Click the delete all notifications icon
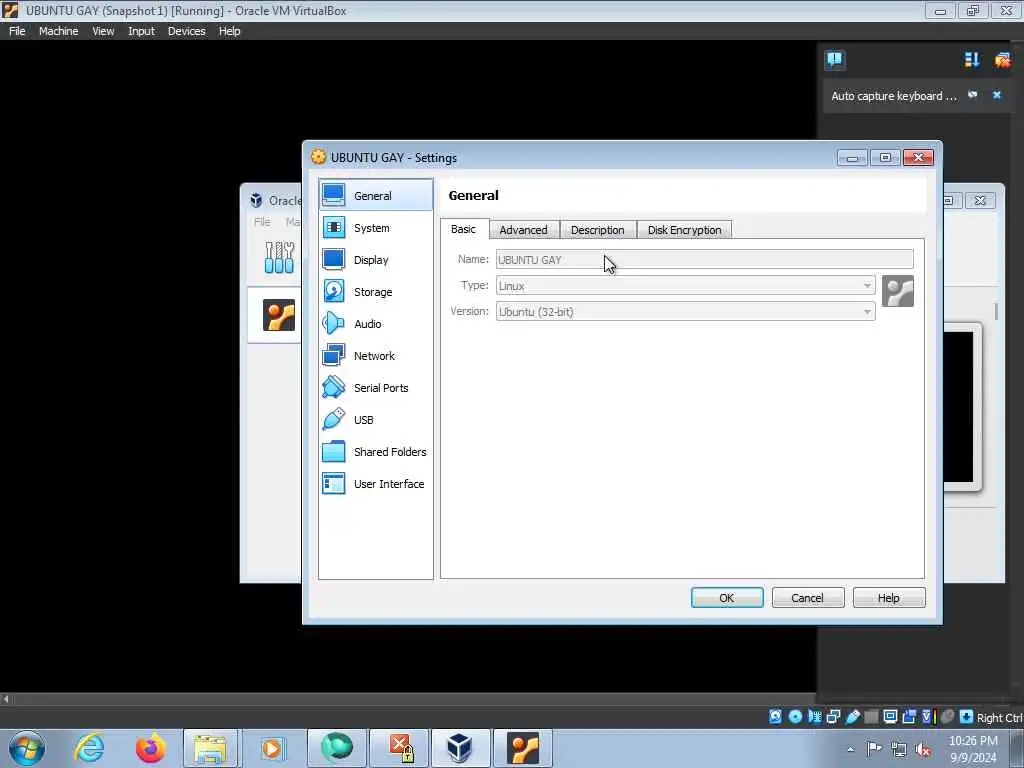1024x768 pixels. [x=1002, y=60]
